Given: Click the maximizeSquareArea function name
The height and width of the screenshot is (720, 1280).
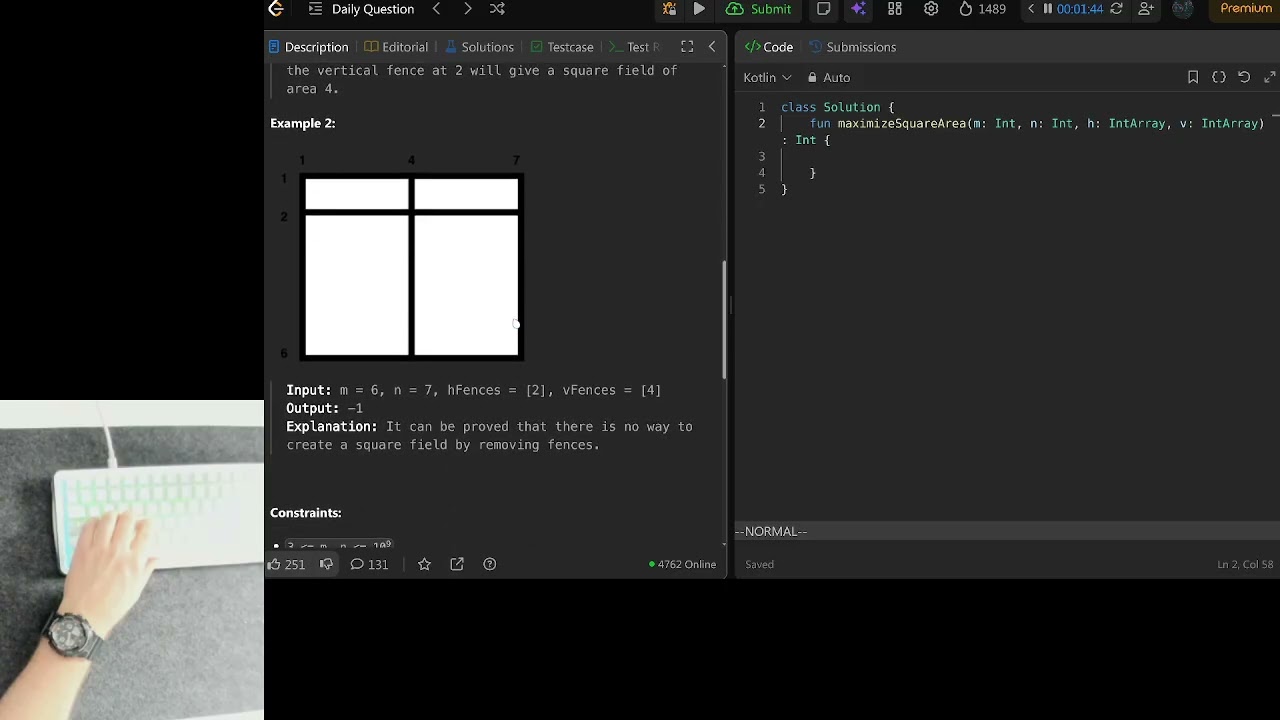Looking at the screenshot, I should point(902,123).
